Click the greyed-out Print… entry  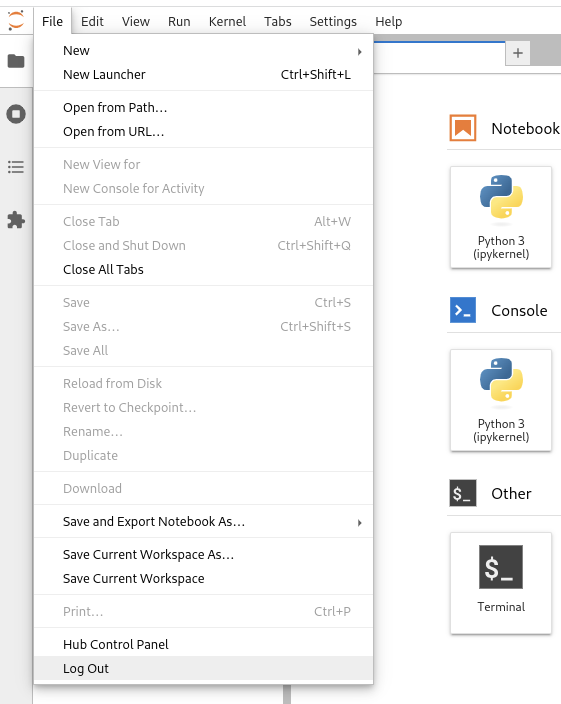click(x=203, y=611)
